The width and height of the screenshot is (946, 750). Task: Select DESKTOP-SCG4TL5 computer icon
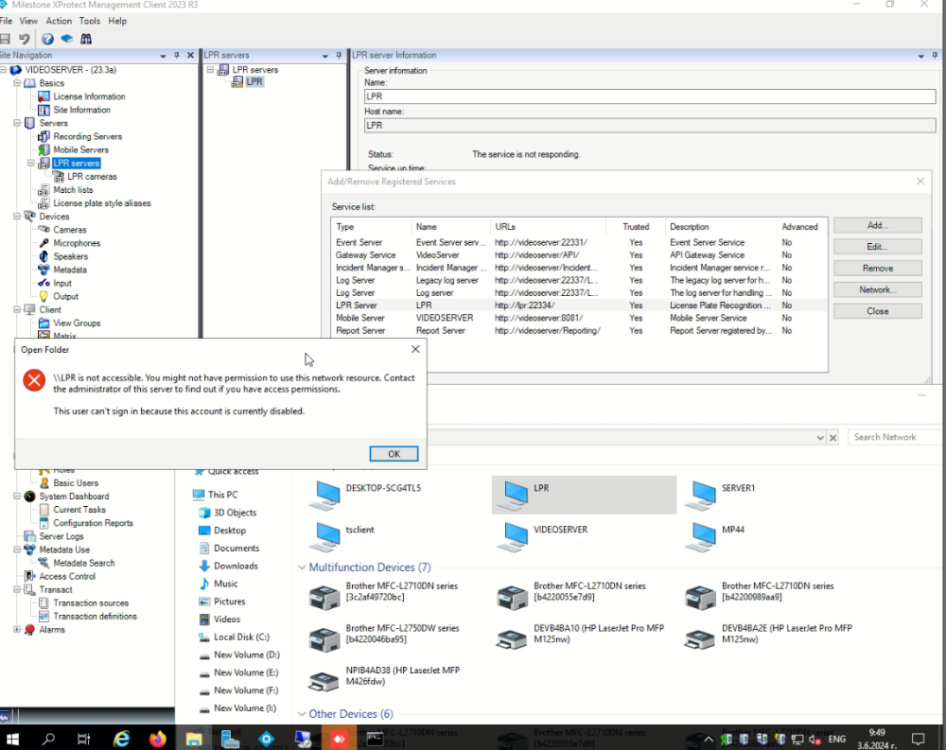[x=325, y=496]
